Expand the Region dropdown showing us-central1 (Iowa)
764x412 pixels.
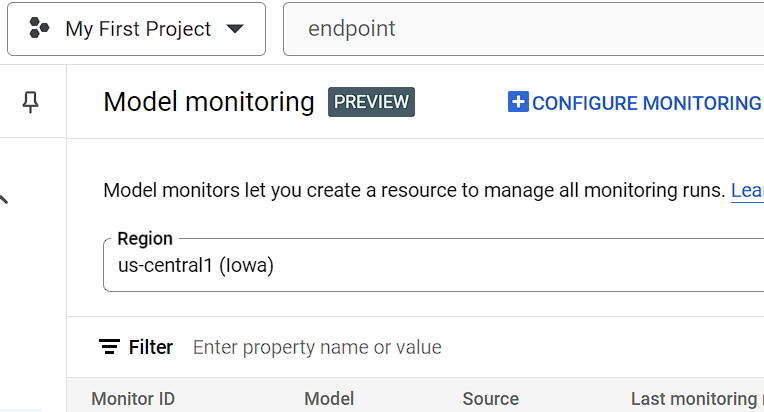pyautogui.click(x=430, y=266)
